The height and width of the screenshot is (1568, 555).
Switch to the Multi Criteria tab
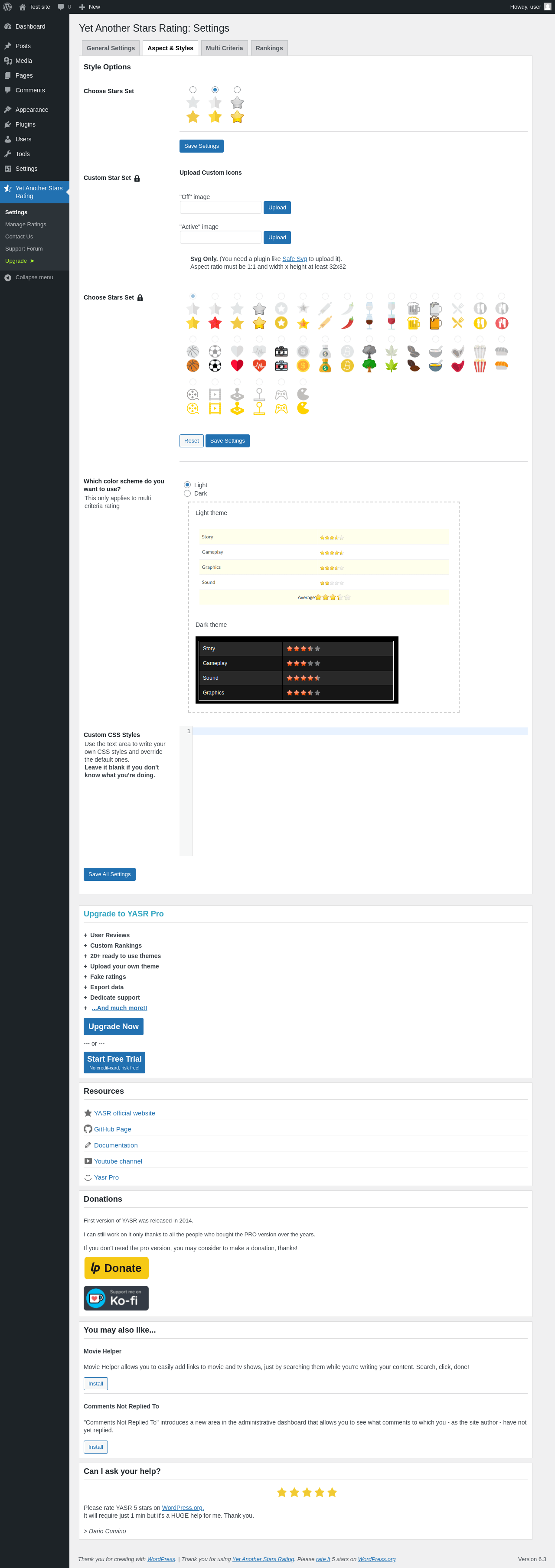[x=224, y=48]
